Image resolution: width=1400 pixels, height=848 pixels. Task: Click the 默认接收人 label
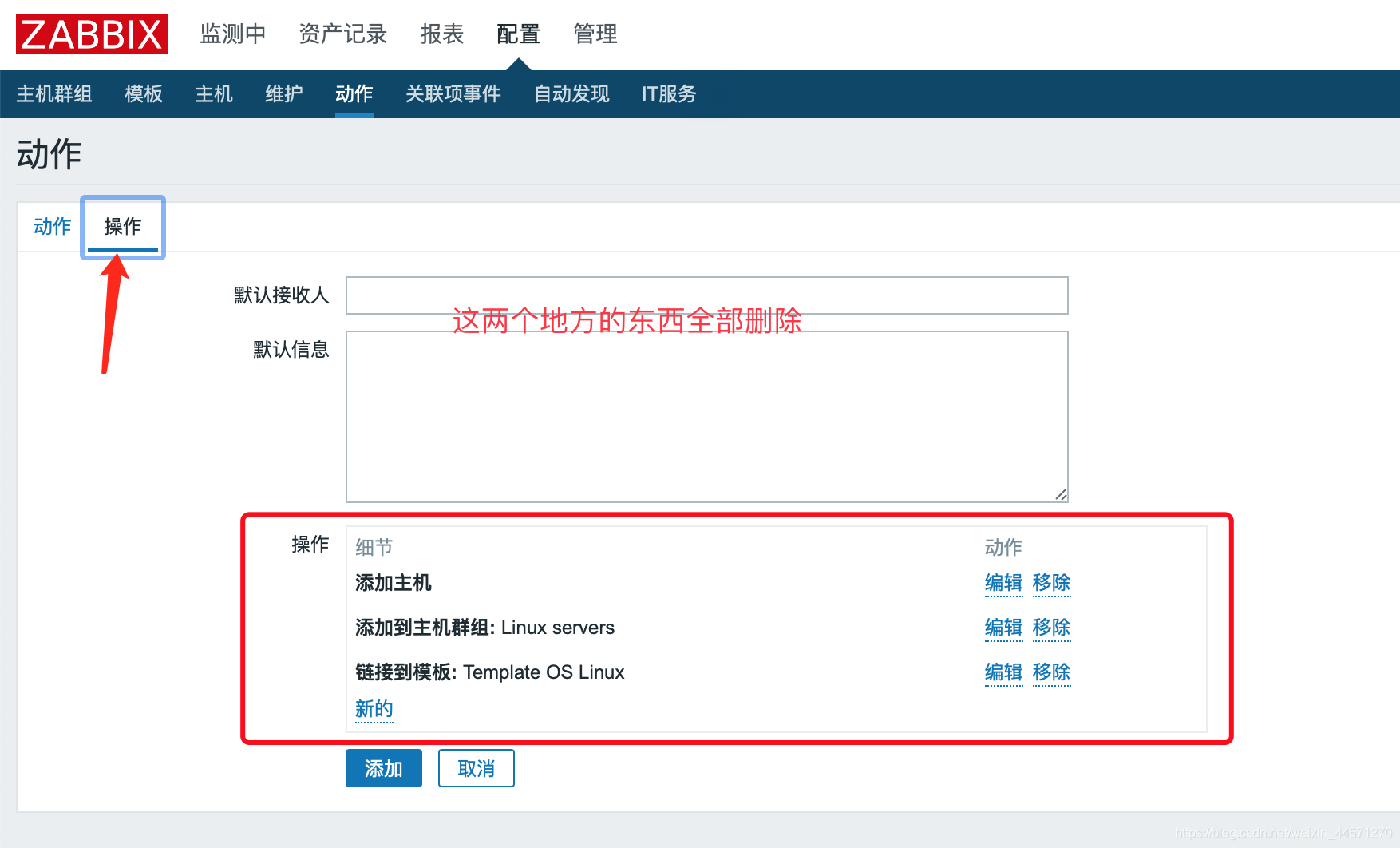[x=282, y=295]
